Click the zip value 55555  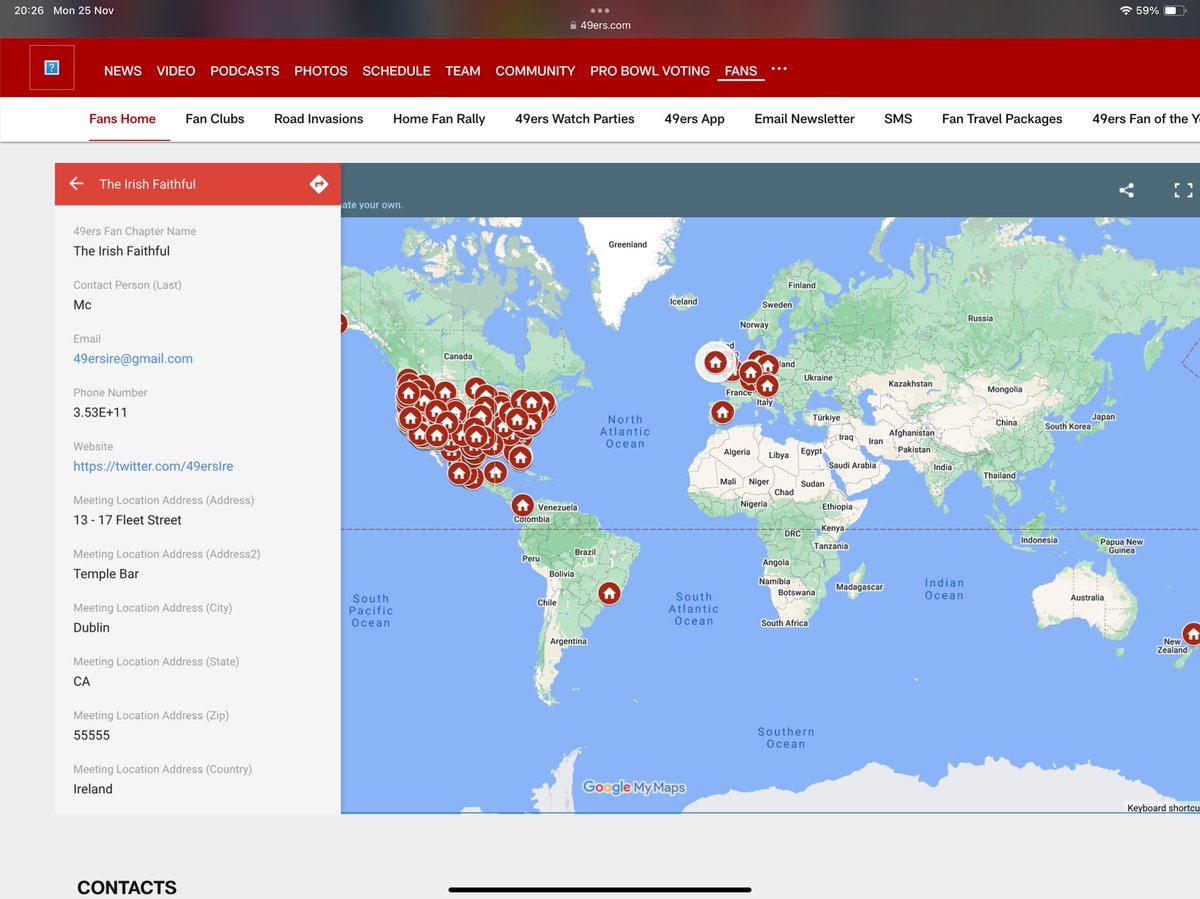click(x=92, y=735)
